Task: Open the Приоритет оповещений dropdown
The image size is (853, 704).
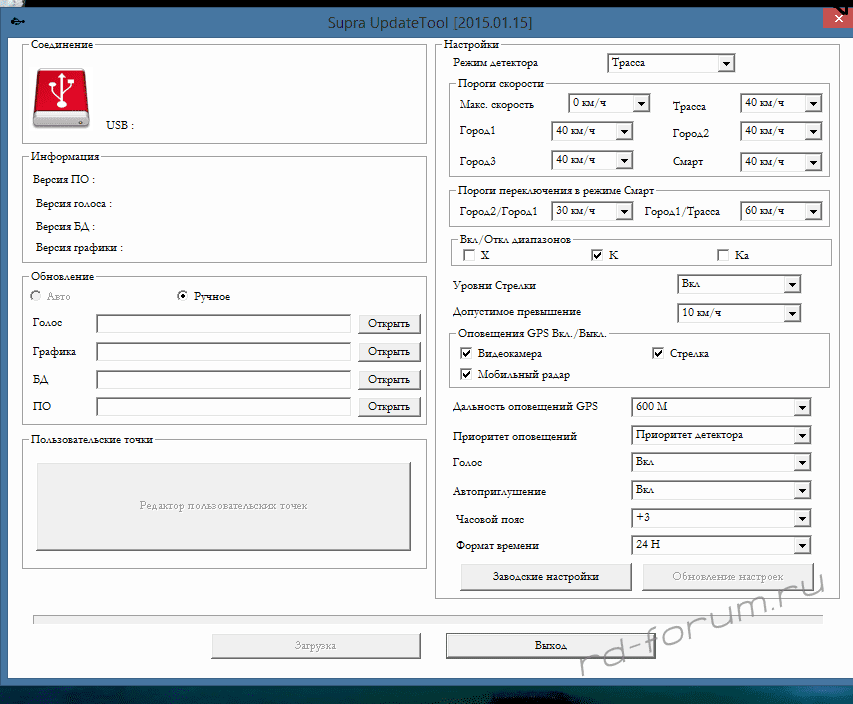Action: [721, 435]
